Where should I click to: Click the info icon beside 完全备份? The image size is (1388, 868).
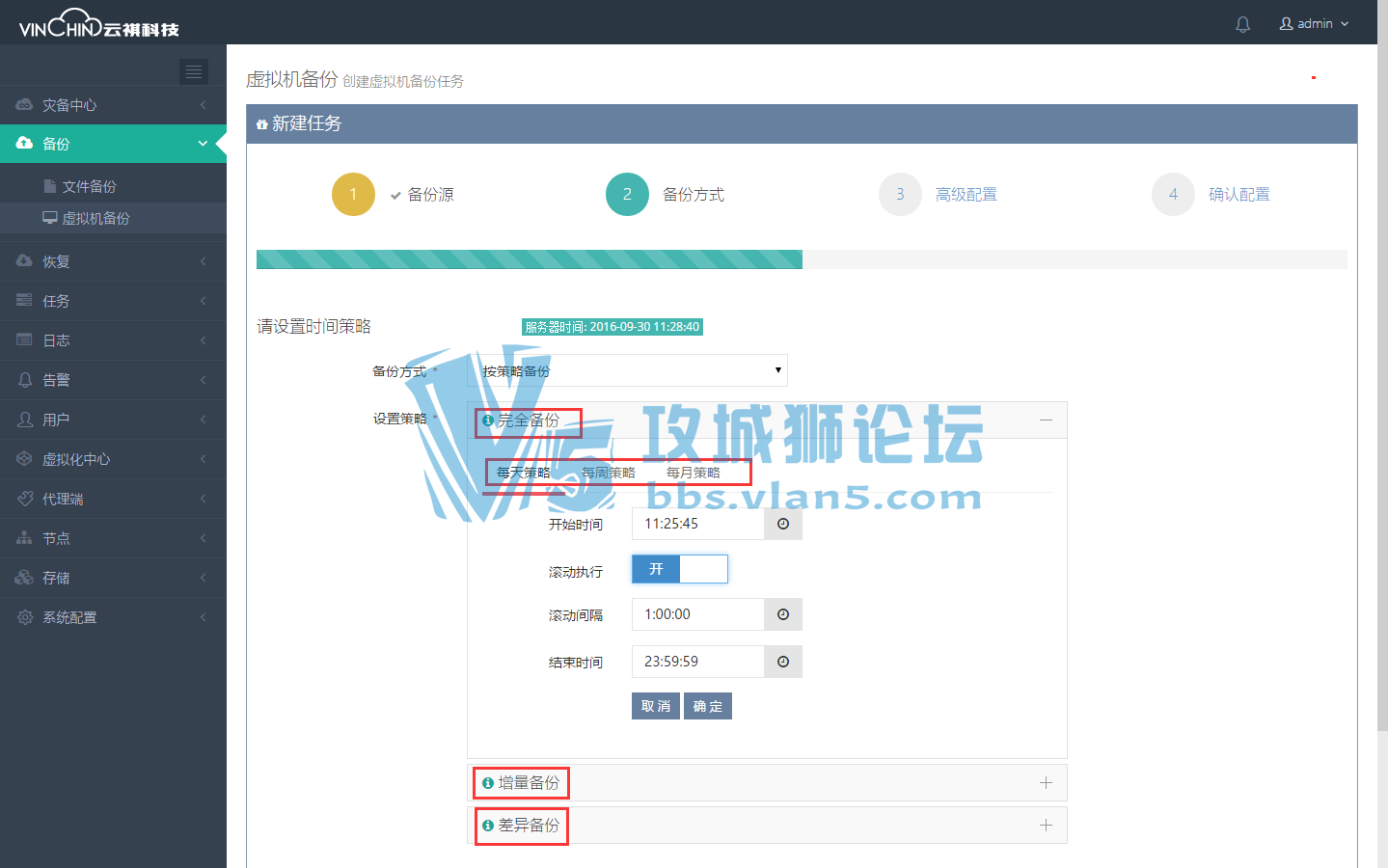click(488, 420)
